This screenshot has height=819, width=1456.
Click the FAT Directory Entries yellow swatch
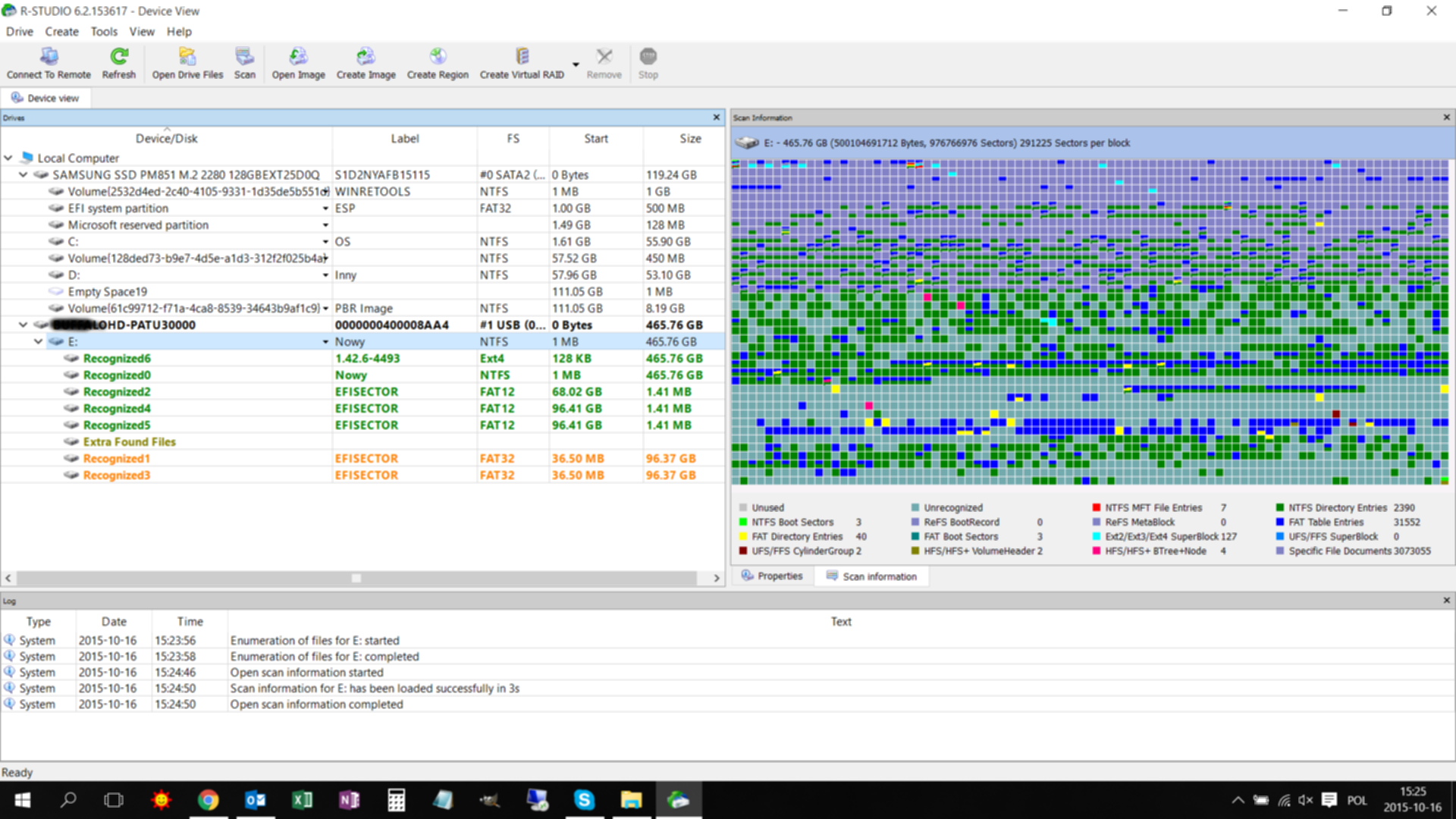coord(743,536)
